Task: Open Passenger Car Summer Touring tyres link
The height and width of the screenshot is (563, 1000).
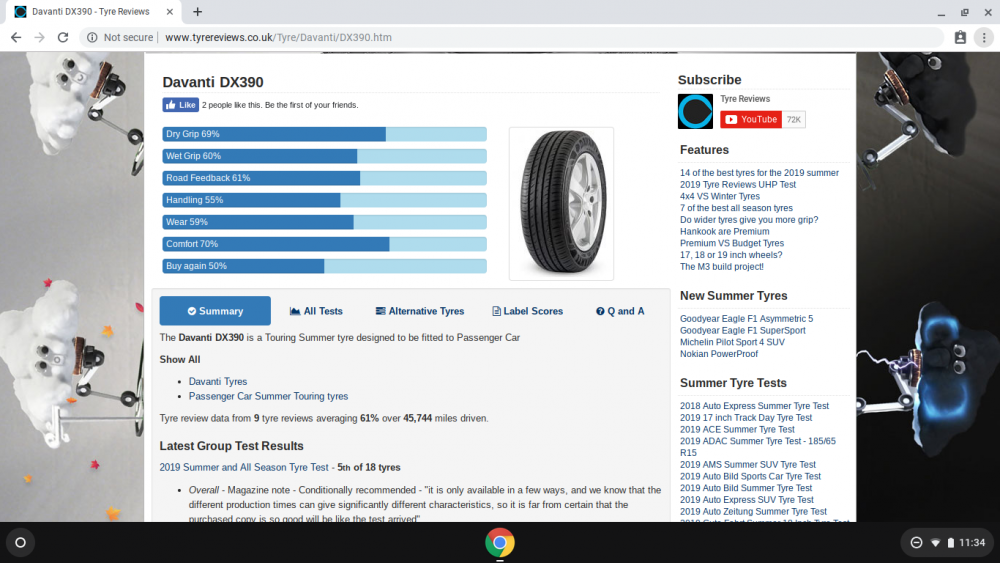Action: click(x=268, y=396)
